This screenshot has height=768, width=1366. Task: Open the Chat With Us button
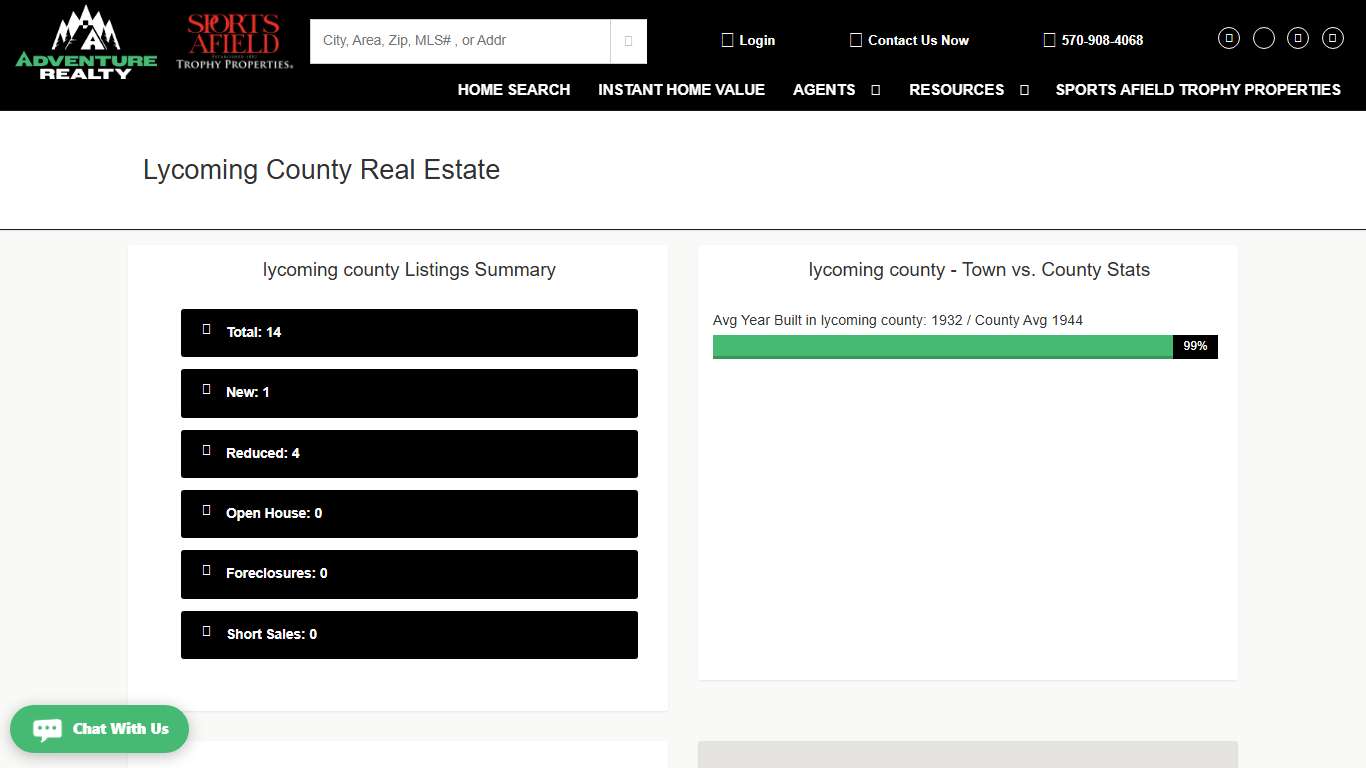99,729
